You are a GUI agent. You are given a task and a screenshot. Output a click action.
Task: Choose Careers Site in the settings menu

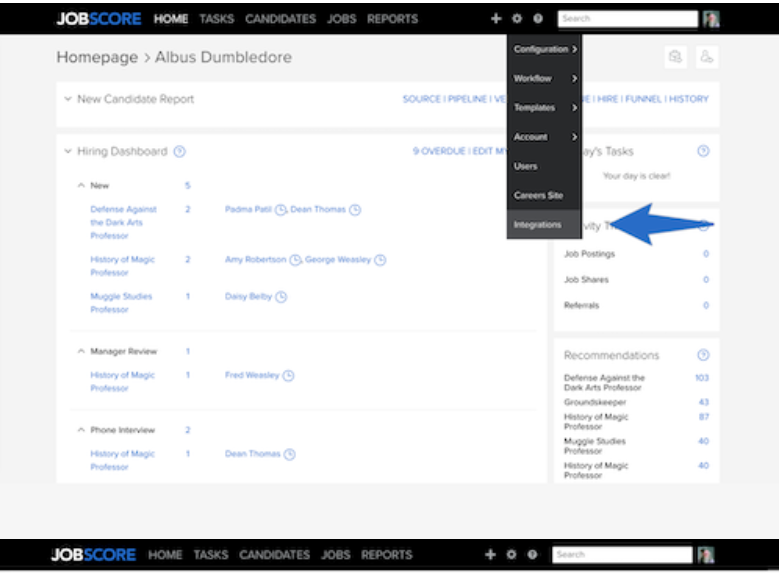pyautogui.click(x=538, y=196)
